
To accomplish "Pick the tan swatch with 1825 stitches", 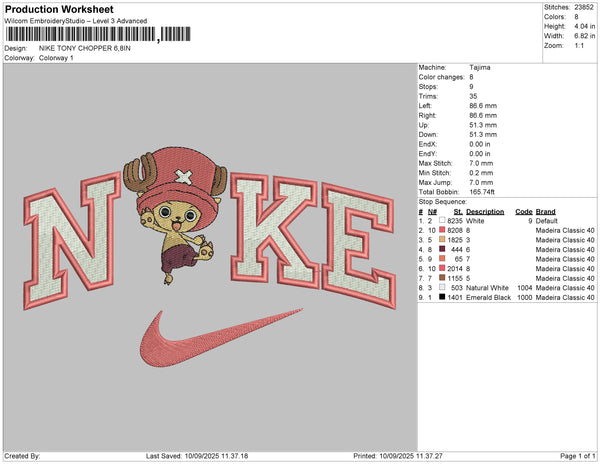I will 442,239.
